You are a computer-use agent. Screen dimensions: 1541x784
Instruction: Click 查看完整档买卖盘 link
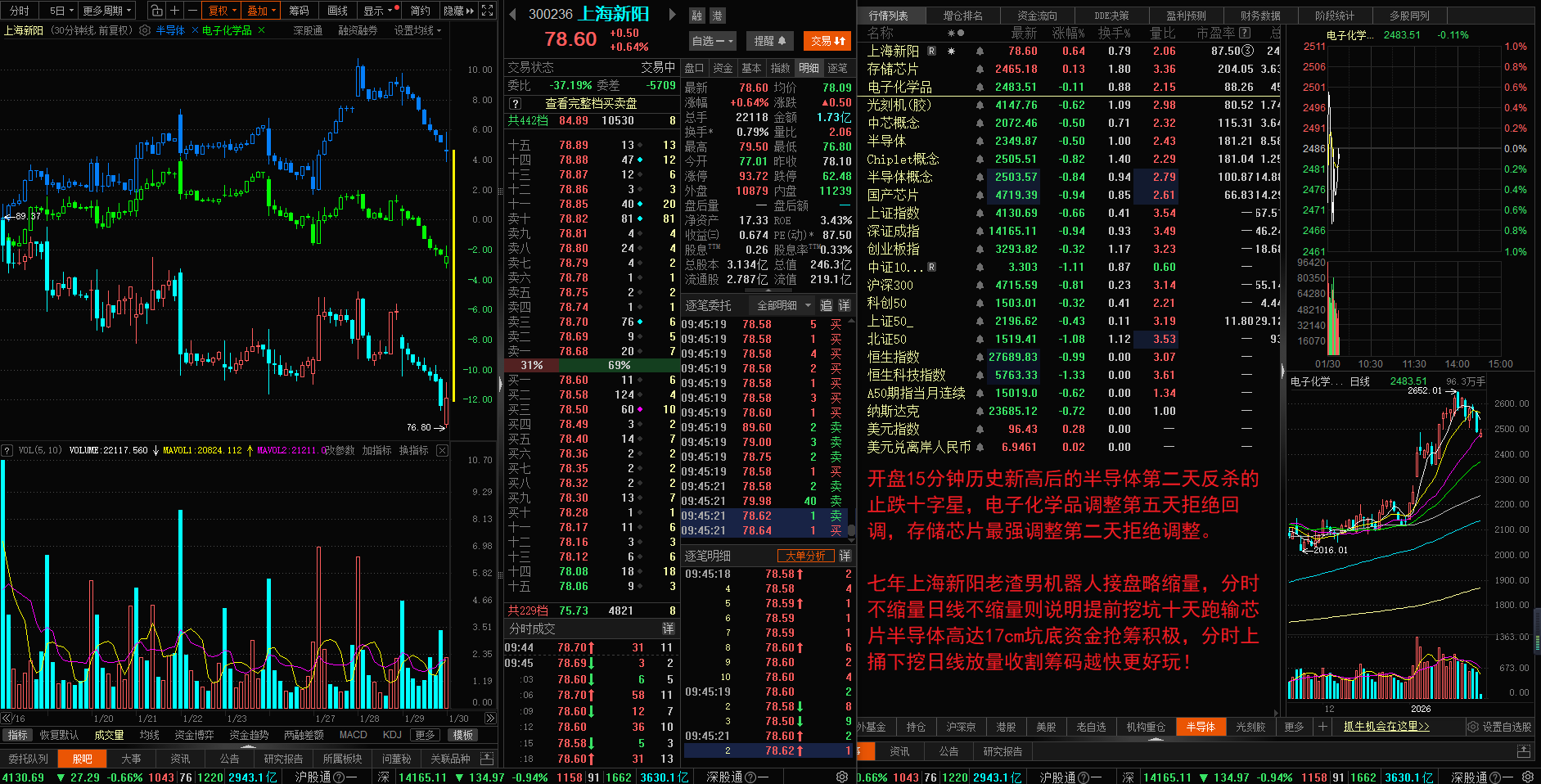click(x=591, y=104)
